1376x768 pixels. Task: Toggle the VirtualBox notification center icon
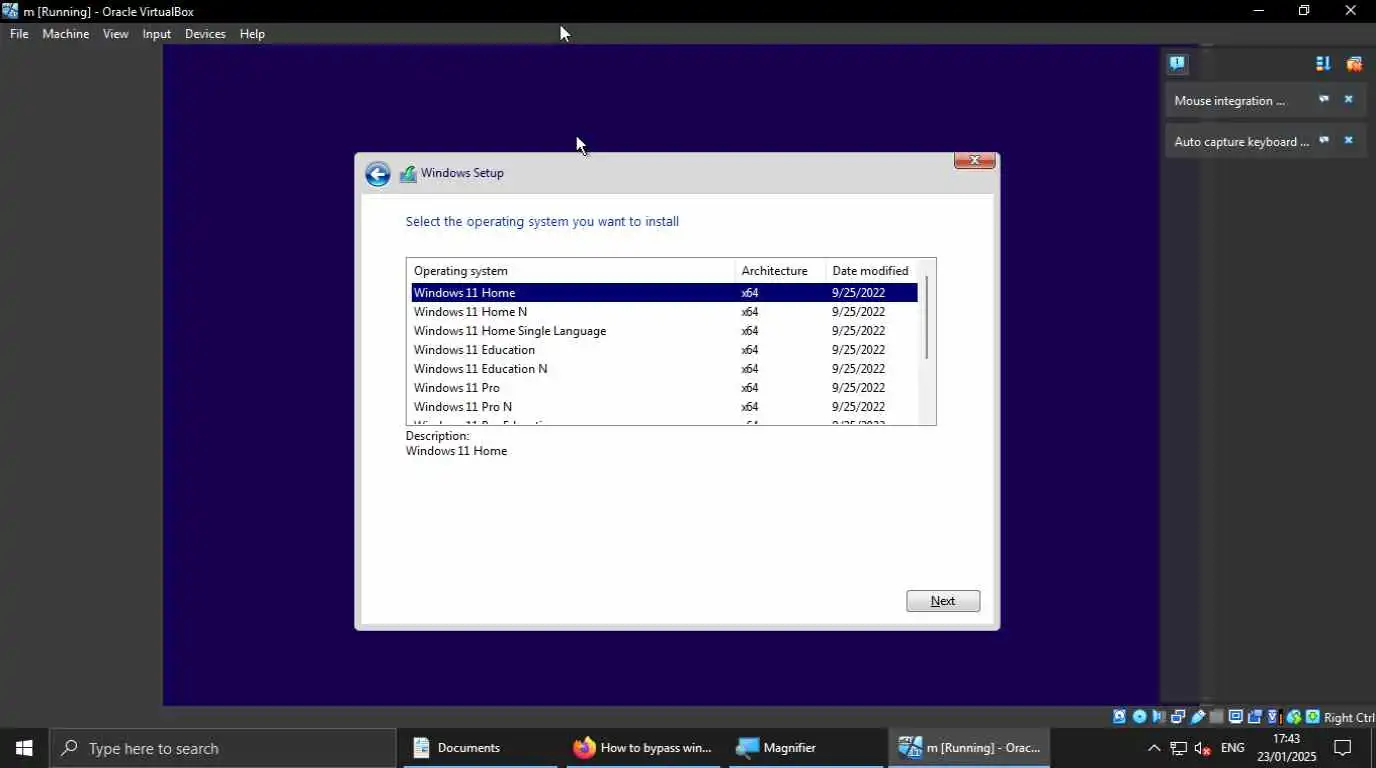click(1177, 63)
